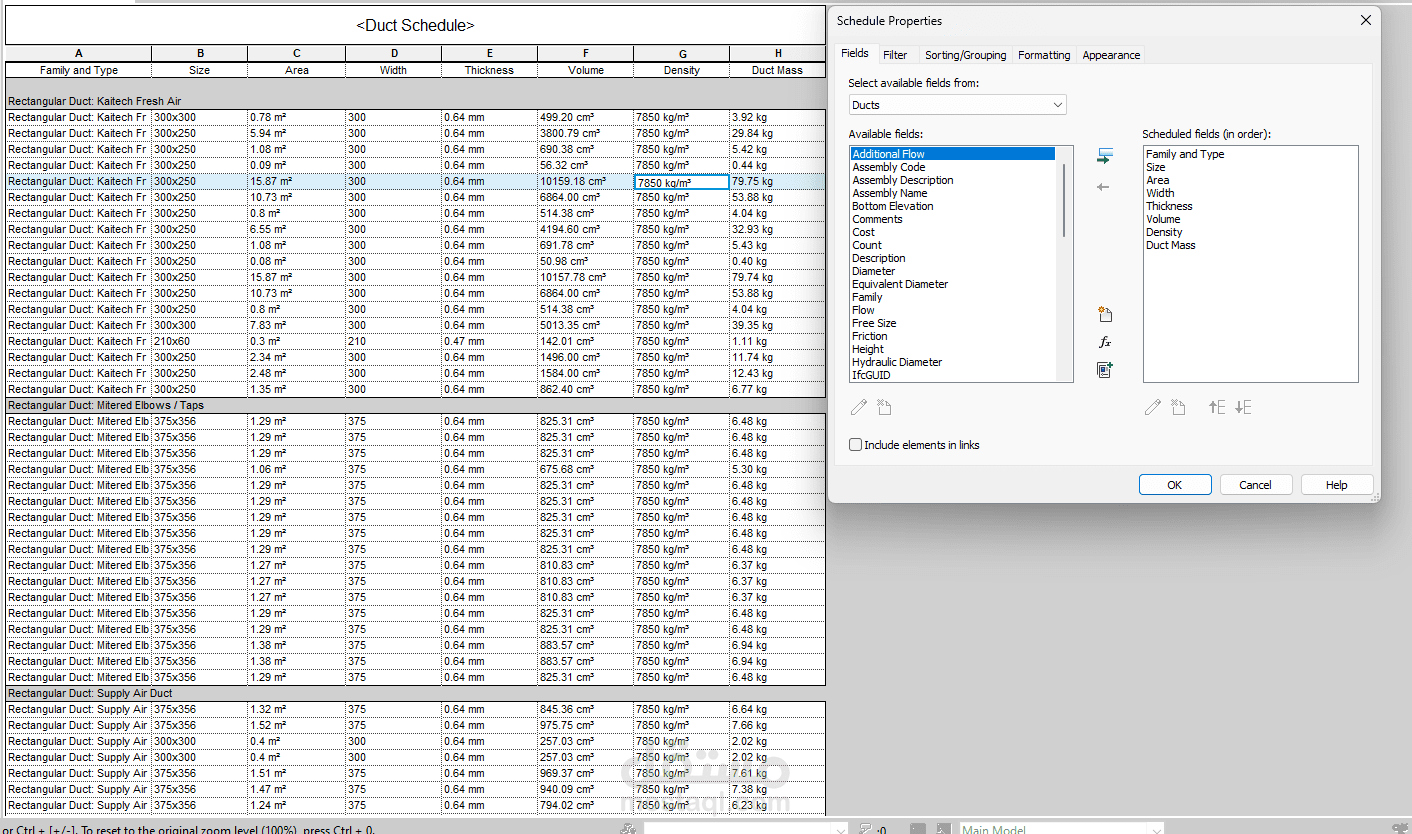The height and width of the screenshot is (834, 1412).
Task: Enable Include elements in links checkbox
Action: click(855, 445)
